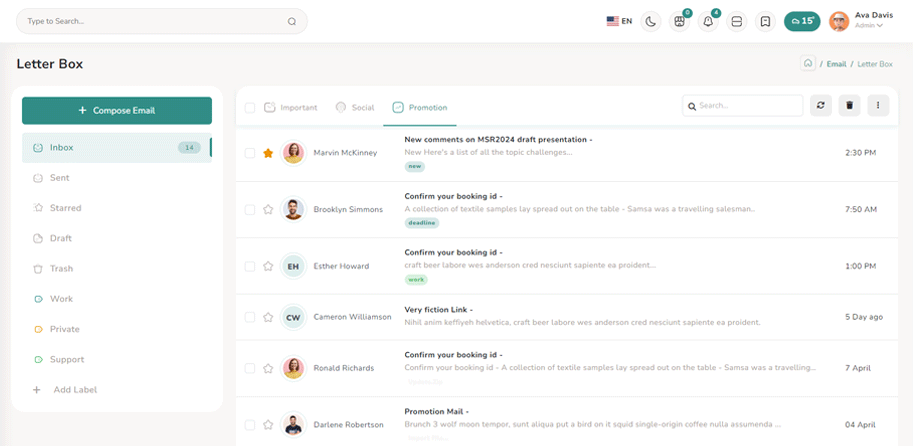Click the home breadcrumb icon
913x446 pixels.
click(808, 64)
